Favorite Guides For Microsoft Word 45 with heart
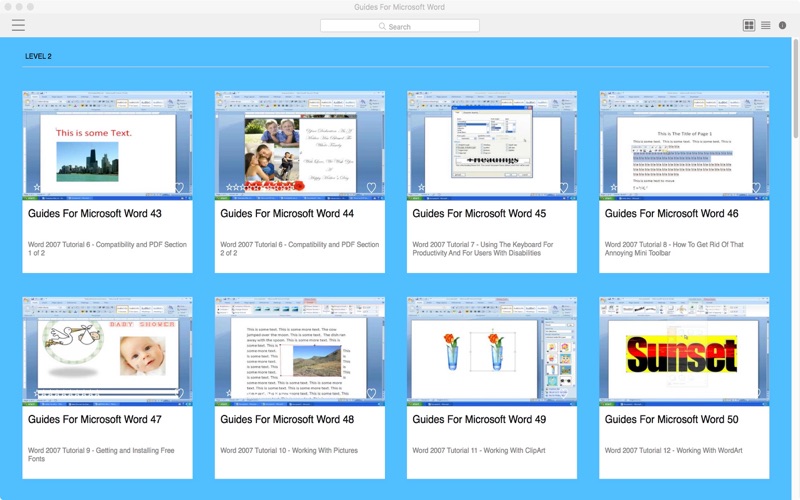The width and height of the screenshot is (800, 500). pyautogui.click(x=564, y=187)
